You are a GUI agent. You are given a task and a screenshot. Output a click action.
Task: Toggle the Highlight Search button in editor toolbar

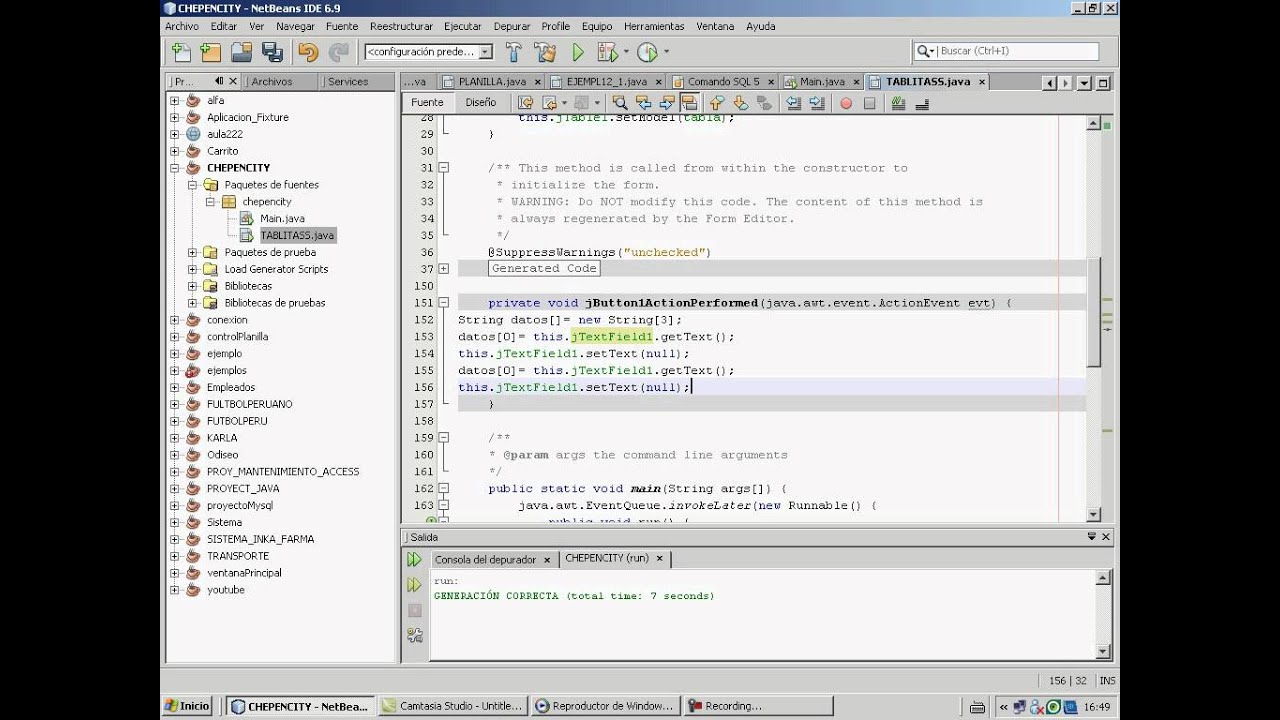[x=689, y=102]
